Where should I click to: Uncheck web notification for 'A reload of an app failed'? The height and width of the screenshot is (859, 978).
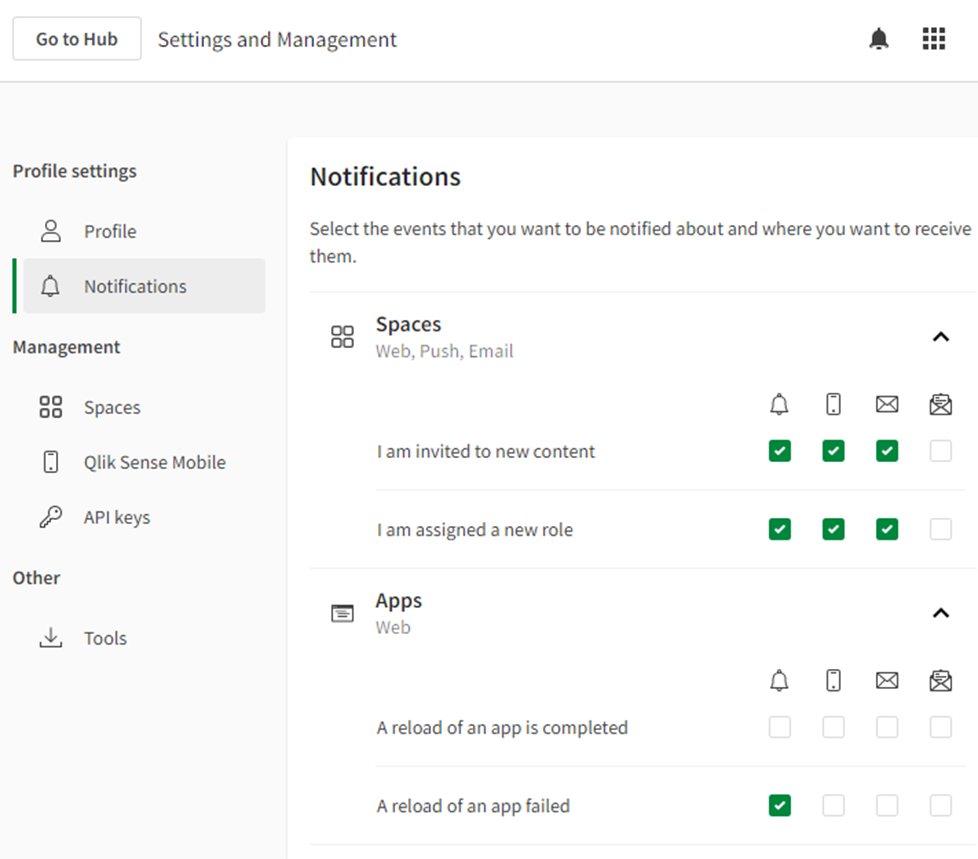click(x=779, y=805)
